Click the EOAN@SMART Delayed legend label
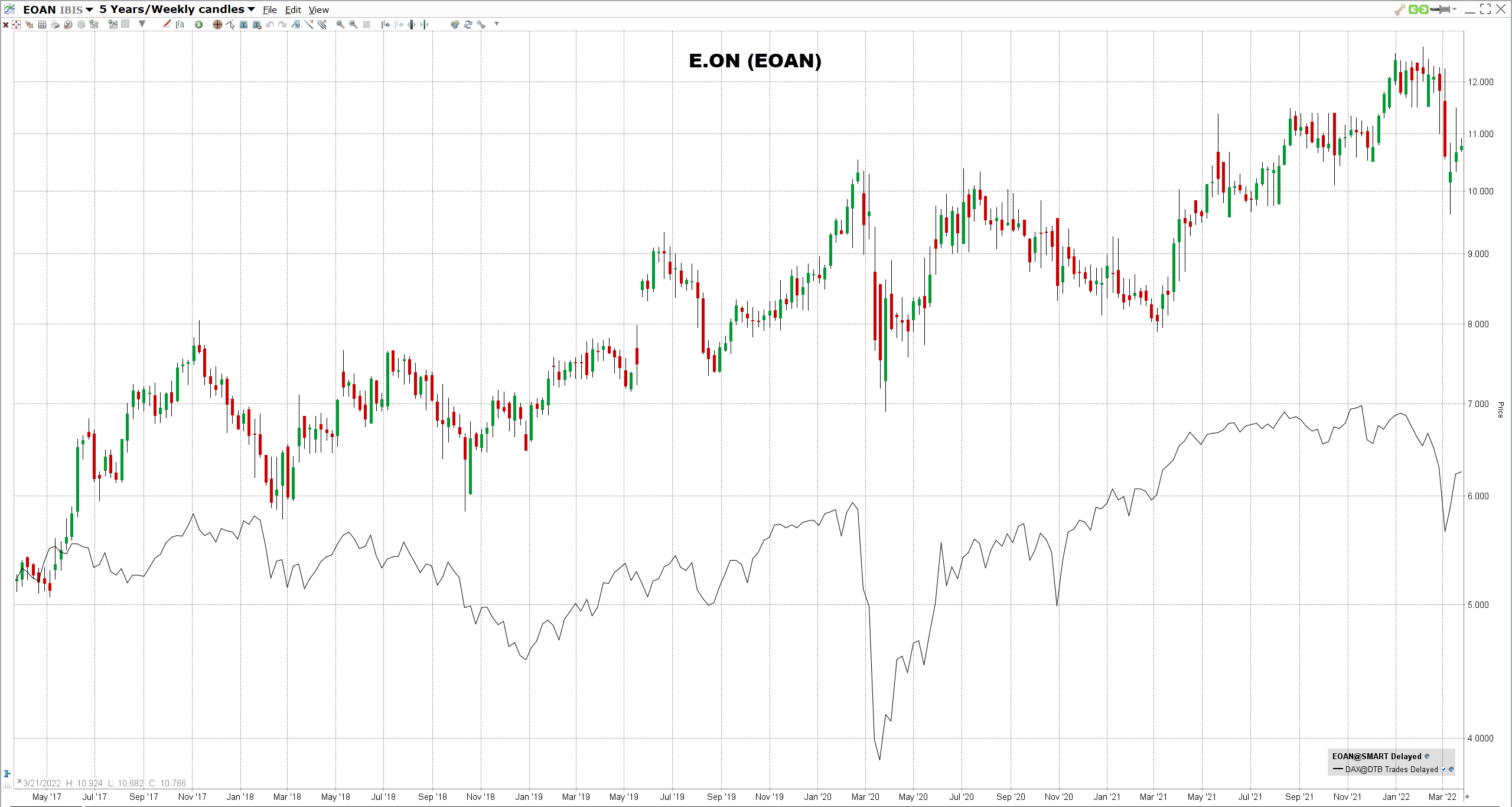The image size is (1512, 807). point(1377,756)
